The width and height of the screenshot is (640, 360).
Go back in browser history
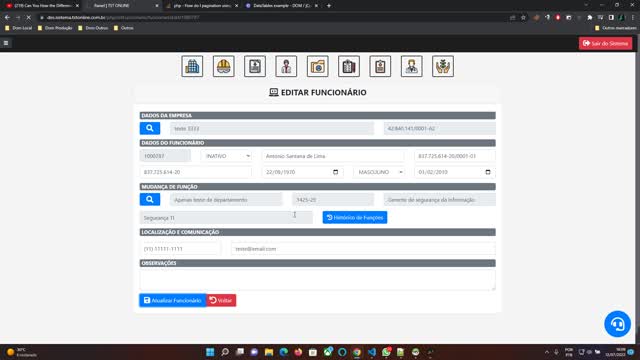pos(7,18)
